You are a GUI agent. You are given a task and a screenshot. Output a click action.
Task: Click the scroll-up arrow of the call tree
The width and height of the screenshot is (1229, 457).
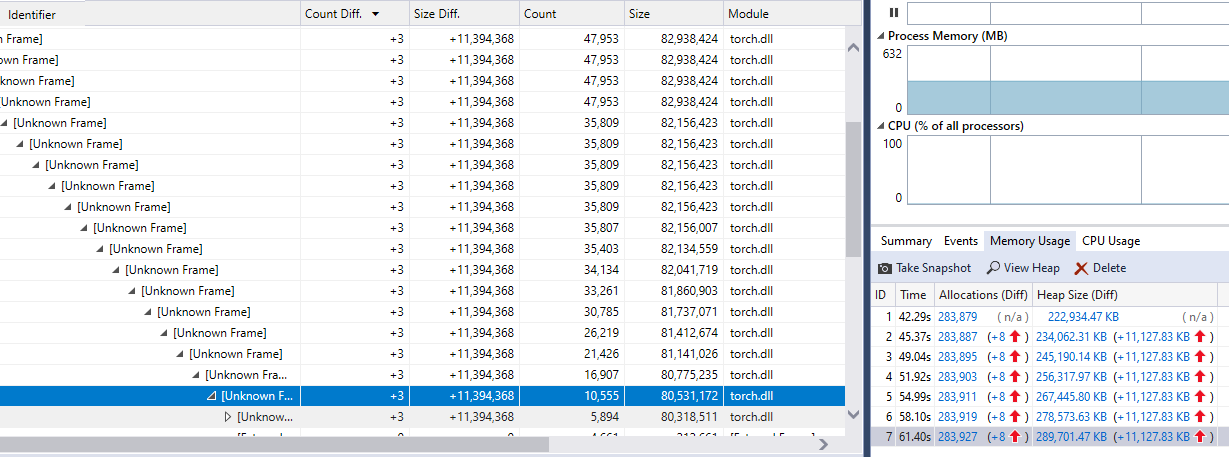point(852,47)
